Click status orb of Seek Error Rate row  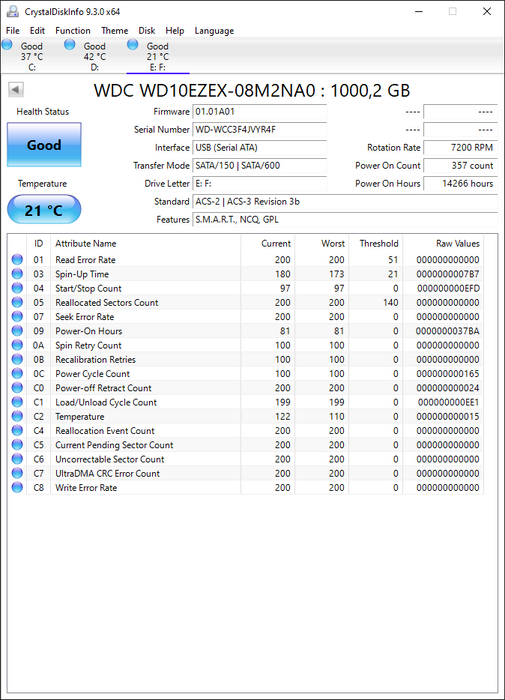tap(17, 317)
